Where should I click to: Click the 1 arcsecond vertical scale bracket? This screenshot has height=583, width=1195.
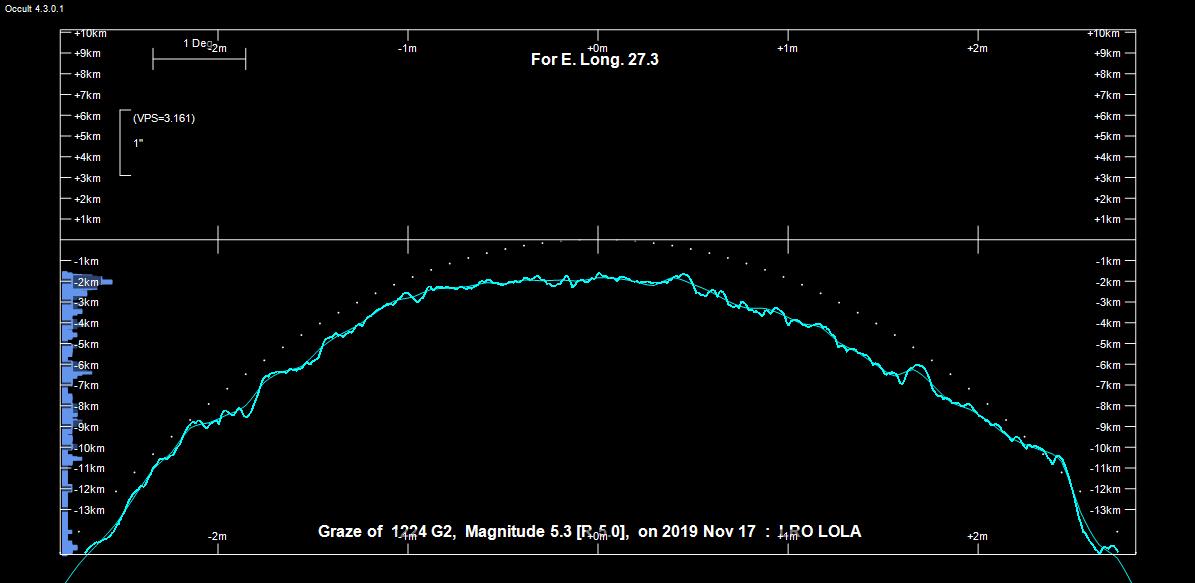click(x=124, y=143)
